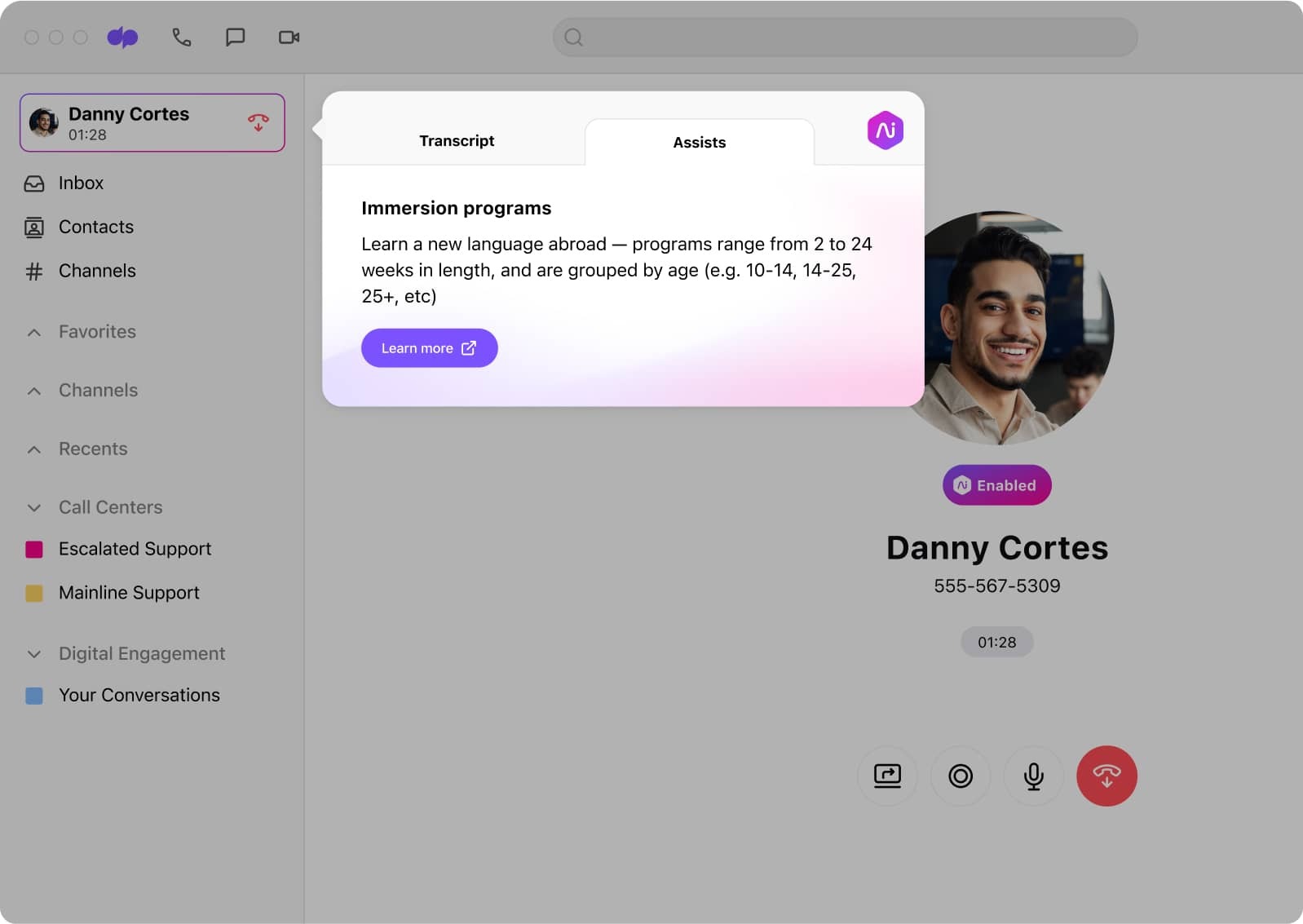End call with red hang-up button
Viewport: 1303px width, 924px height.
click(x=1106, y=776)
